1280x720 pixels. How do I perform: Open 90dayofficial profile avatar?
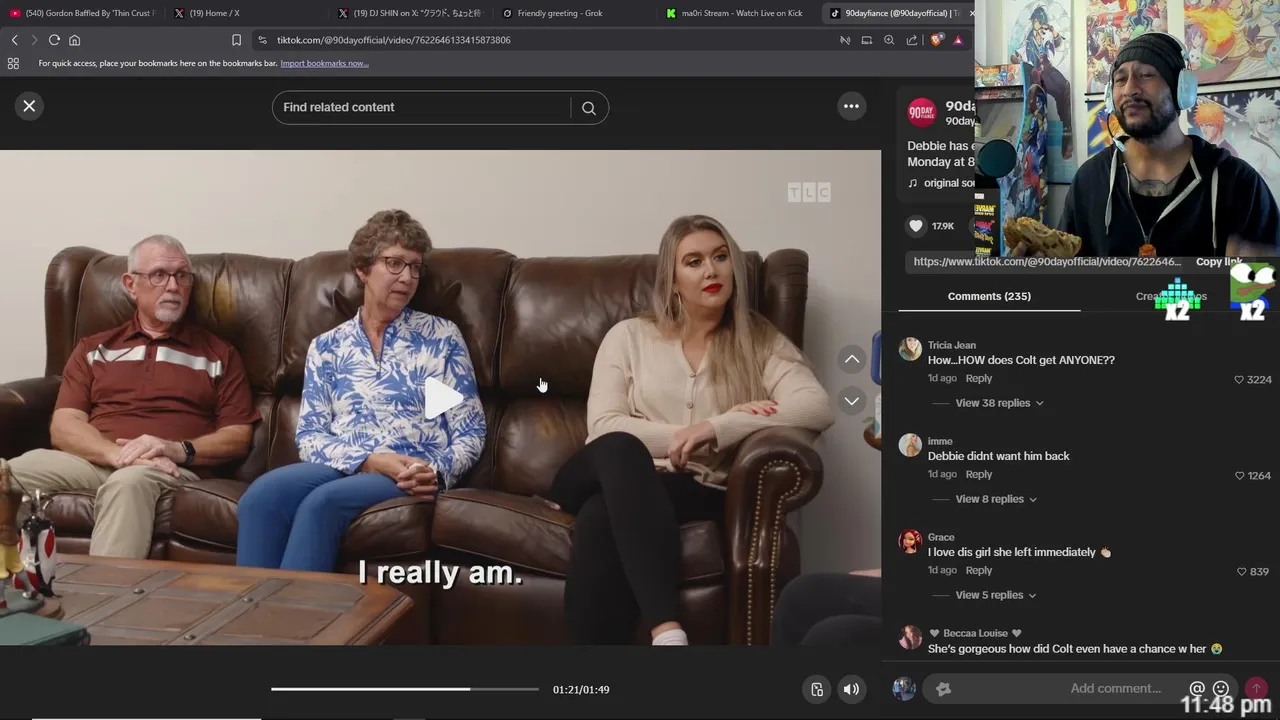[x=921, y=112]
